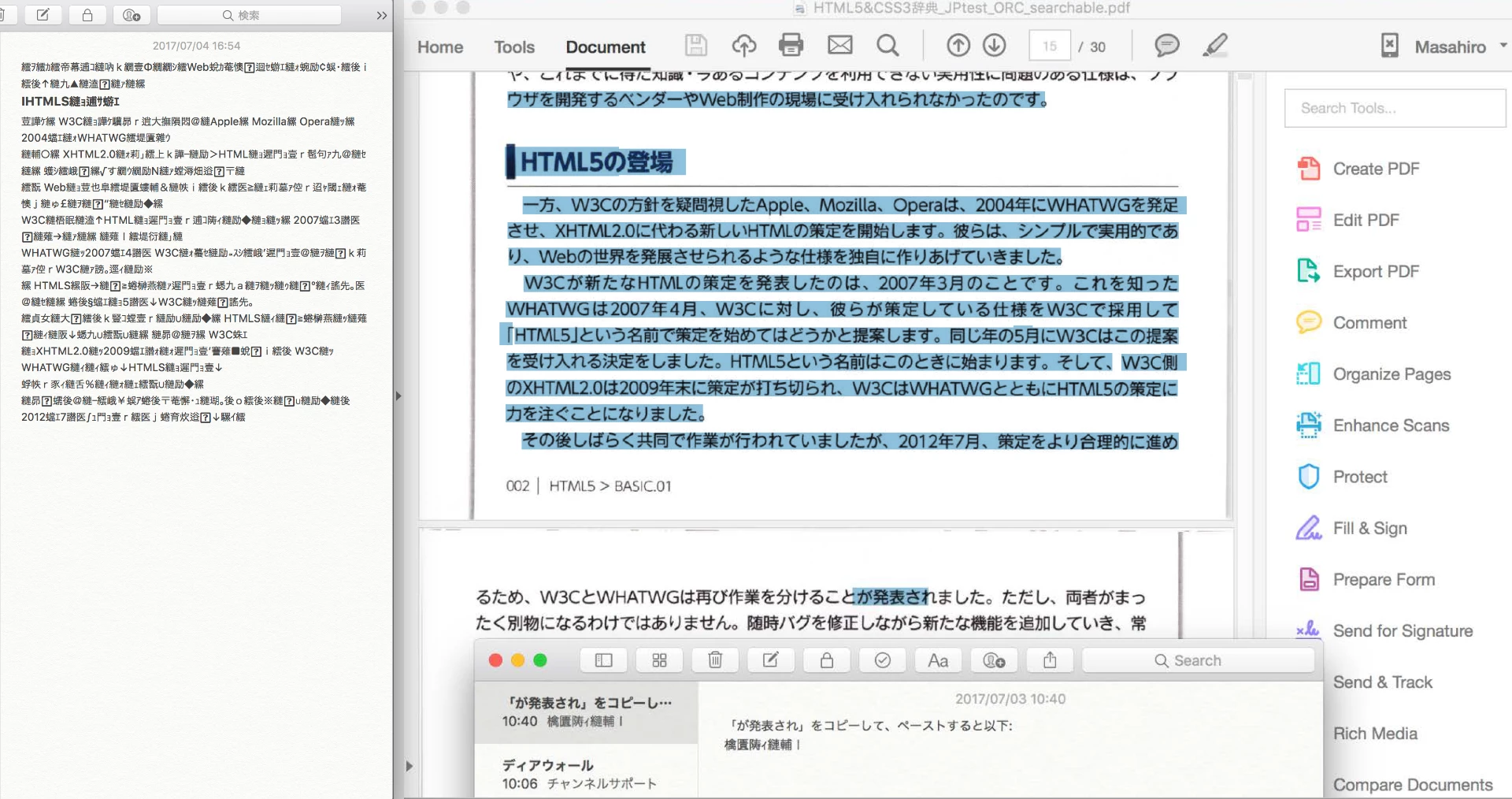Image resolution: width=1512 pixels, height=799 pixels.
Task: Switch to the Tools tab
Action: tap(514, 47)
